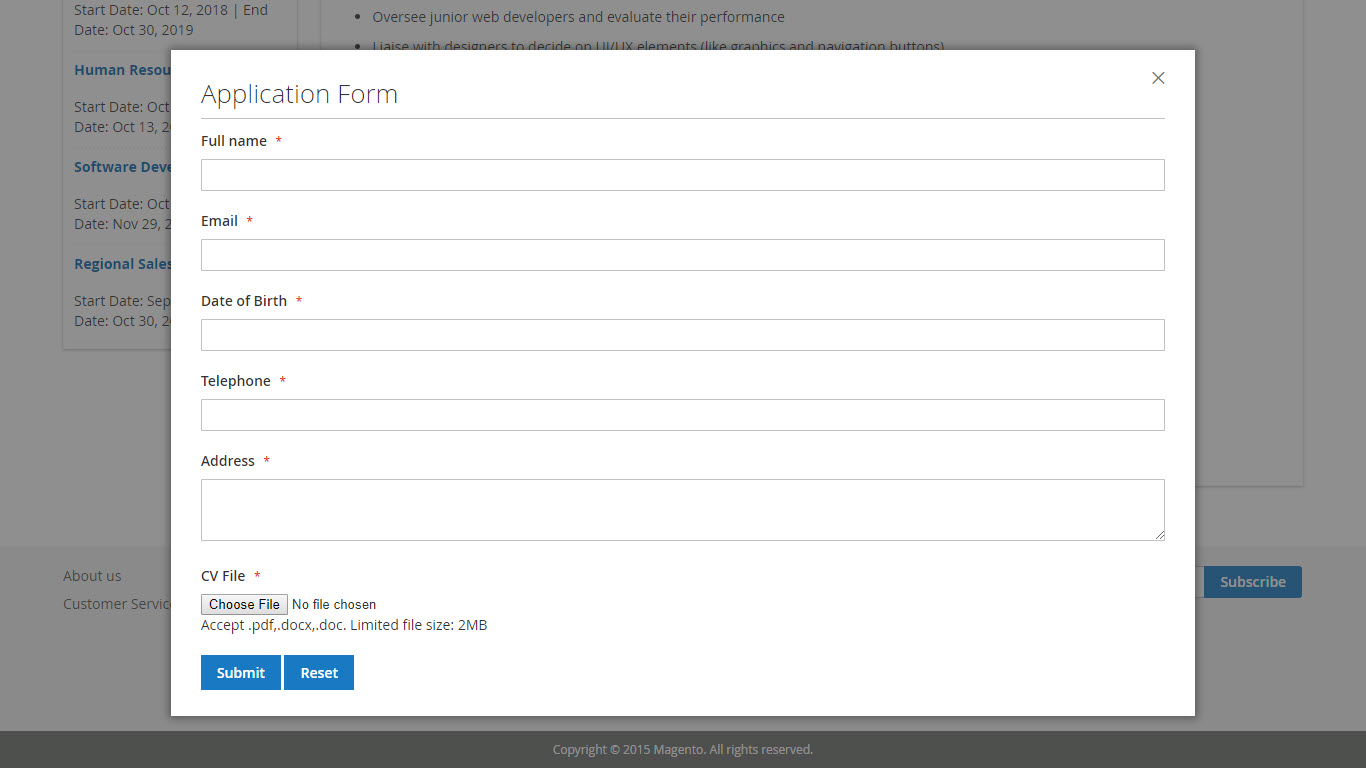Viewport: 1366px width, 768px height.
Task: Click the Address textarea resize handle
Action: coord(1160,536)
